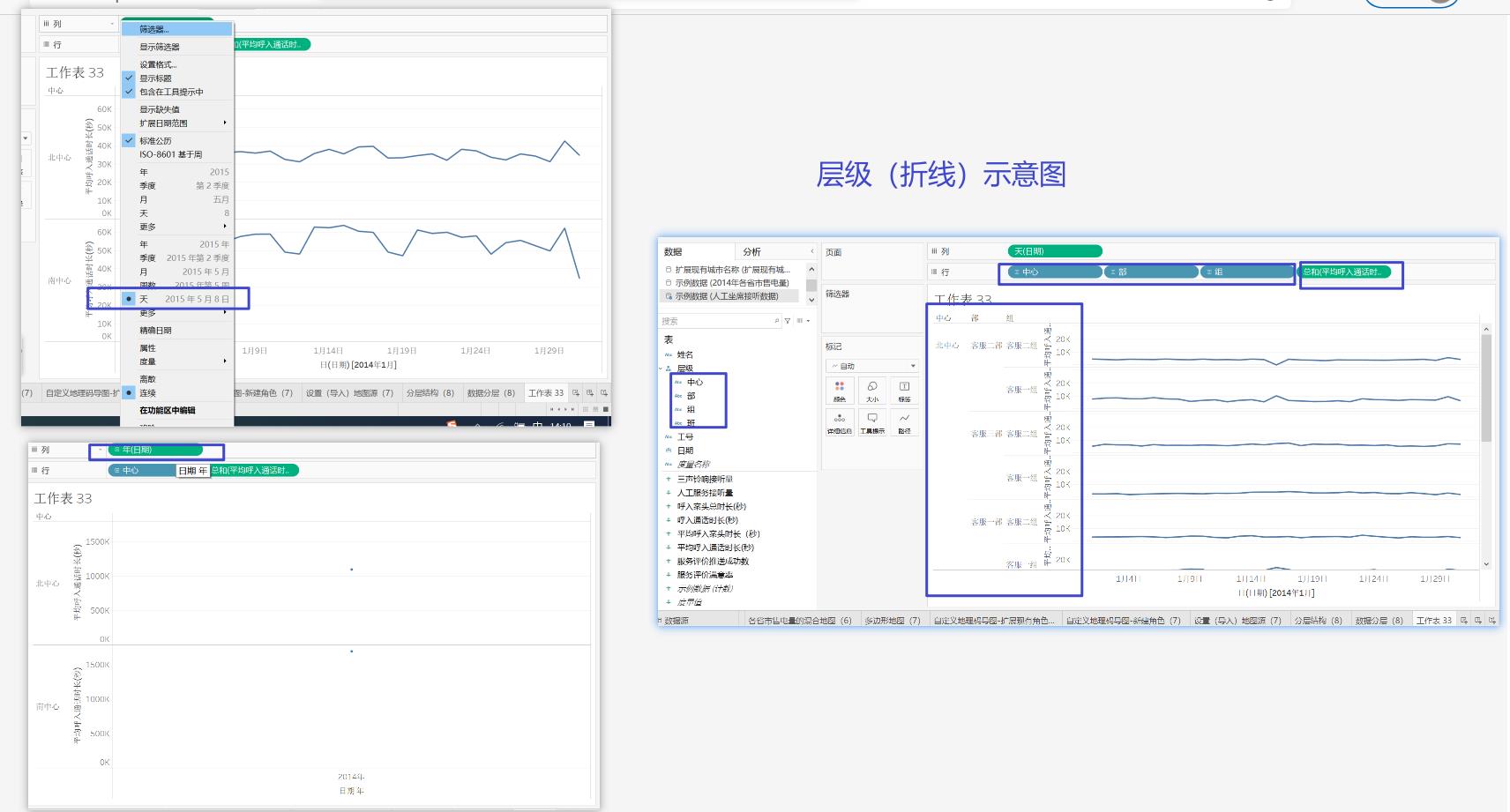Click the vertical scrollbar thumb of right chart
Screen dimensions: 1510x812
(x=1486, y=388)
